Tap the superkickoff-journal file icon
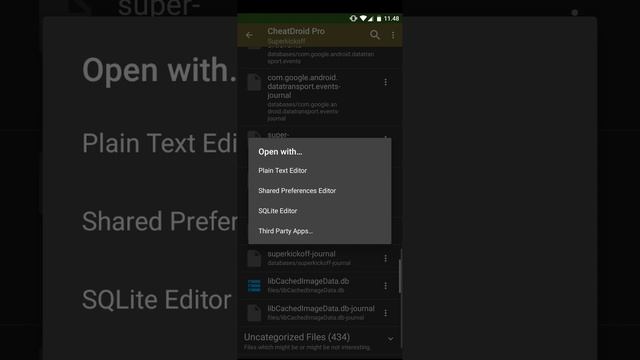The width and height of the screenshot is (640, 360). tap(254, 258)
